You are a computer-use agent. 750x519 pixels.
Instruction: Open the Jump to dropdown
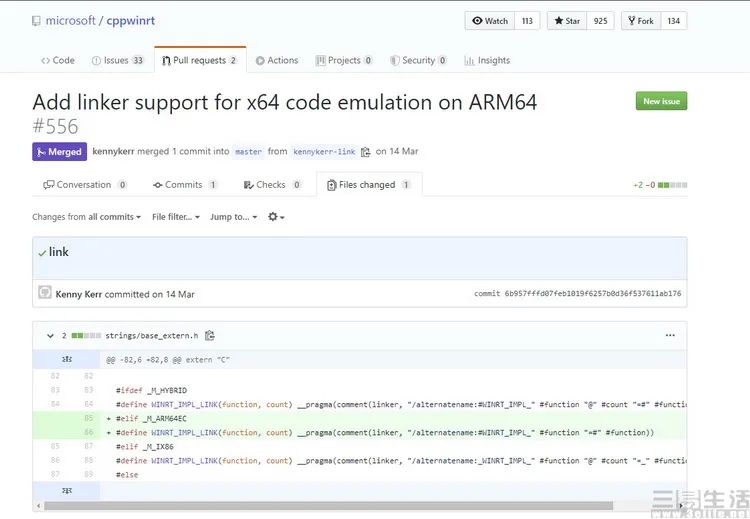click(x=233, y=217)
